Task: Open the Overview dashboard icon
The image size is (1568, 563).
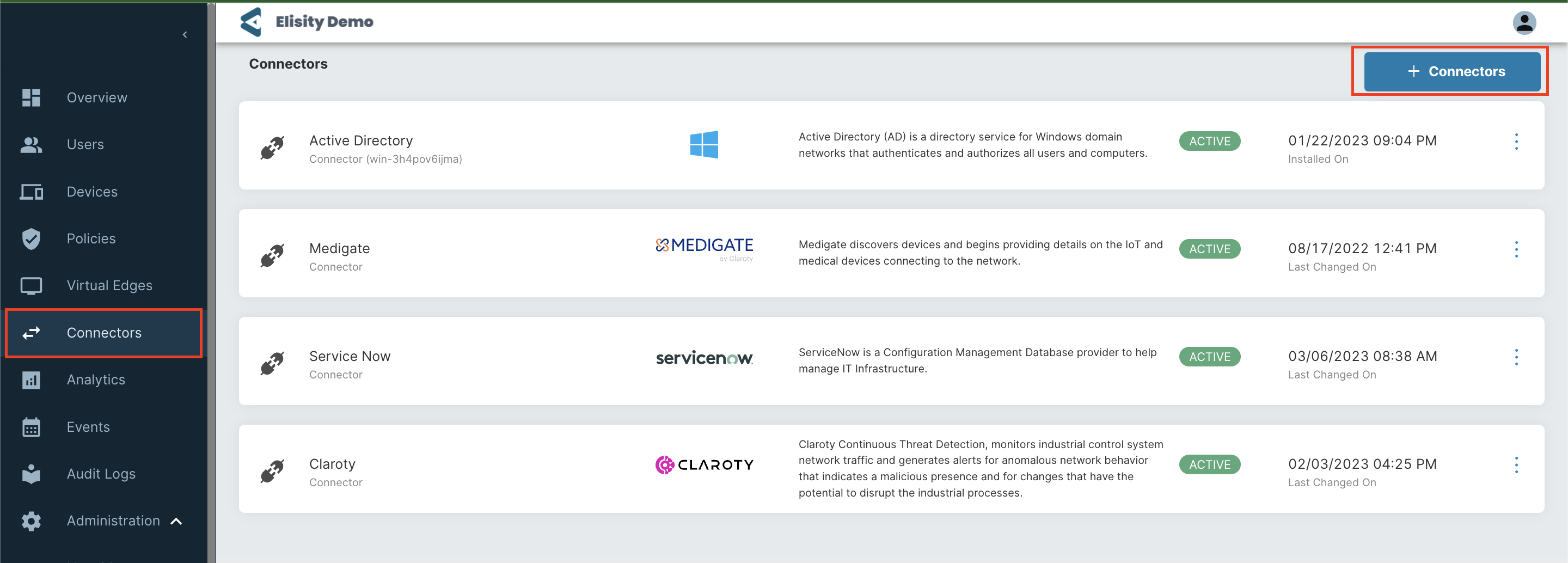Action: pos(31,97)
